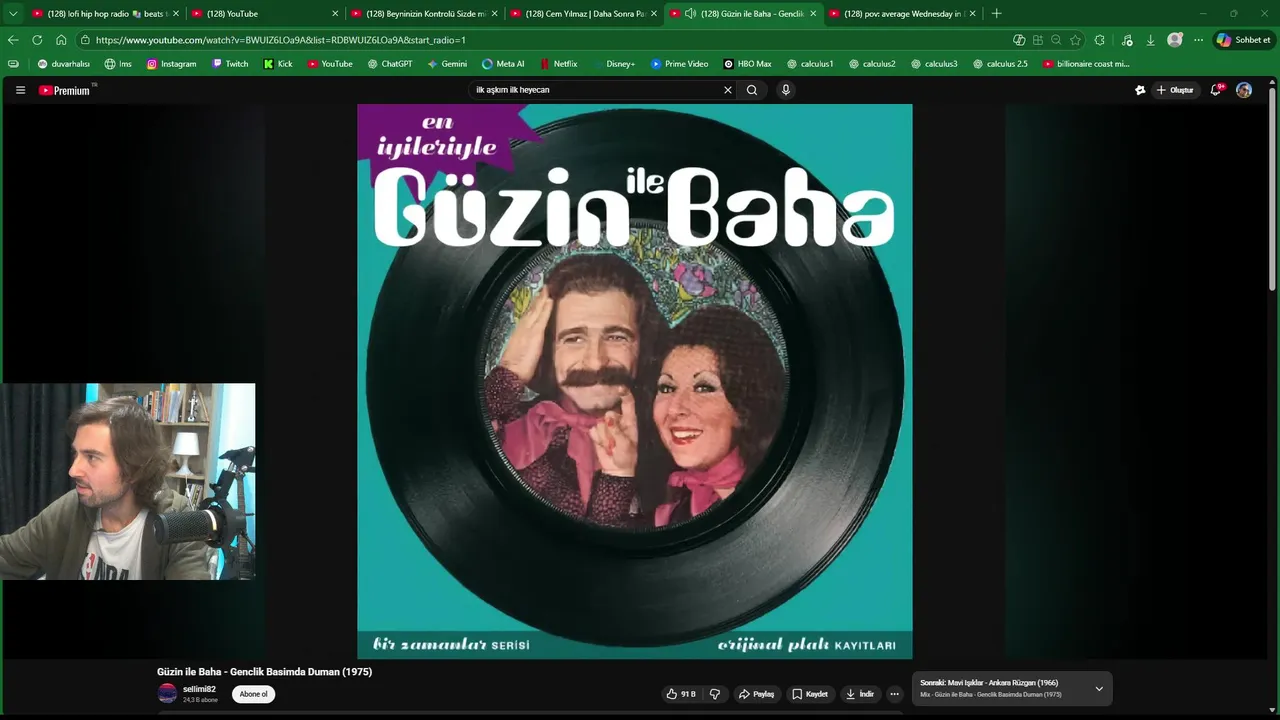Switch to Cem Yılmaz Daha Sonra tab

click(584, 14)
